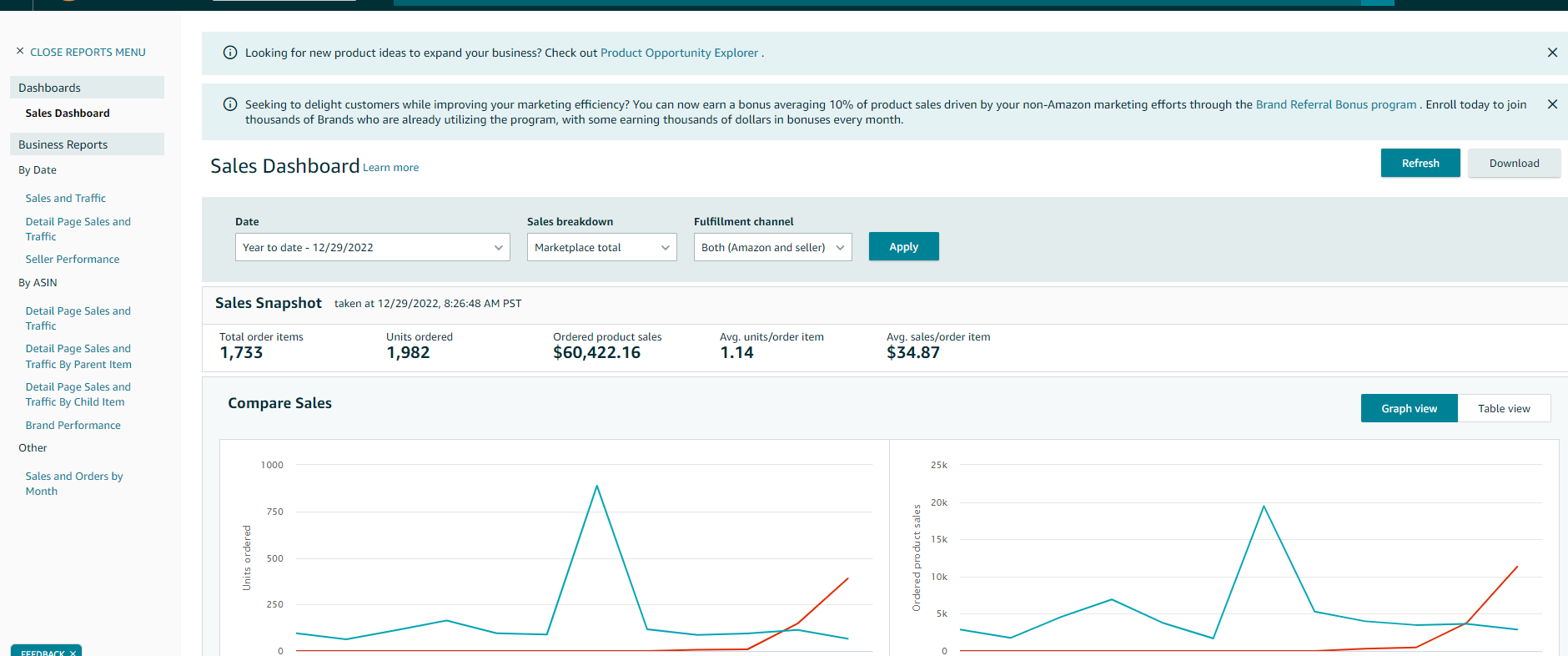The height and width of the screenshot is (656, 1568).
Task: Select Graph view for Compare Sales
Action: point(1409,408)
